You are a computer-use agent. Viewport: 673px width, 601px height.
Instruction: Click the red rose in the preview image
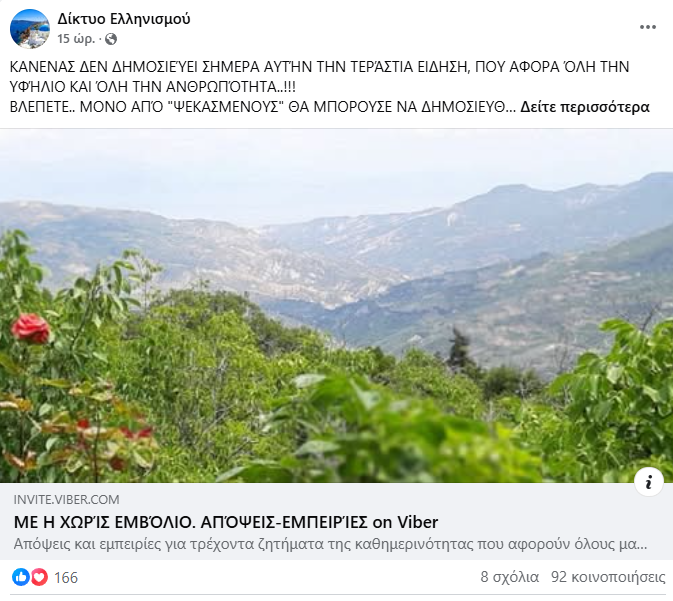[30, 328]
